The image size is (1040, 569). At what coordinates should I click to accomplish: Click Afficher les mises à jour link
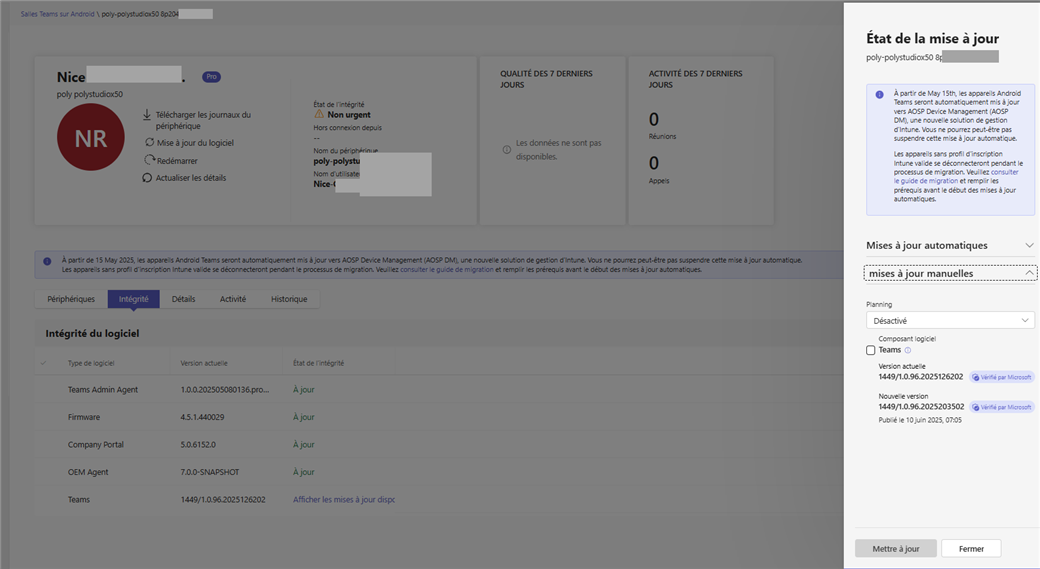tap(344, 499)
